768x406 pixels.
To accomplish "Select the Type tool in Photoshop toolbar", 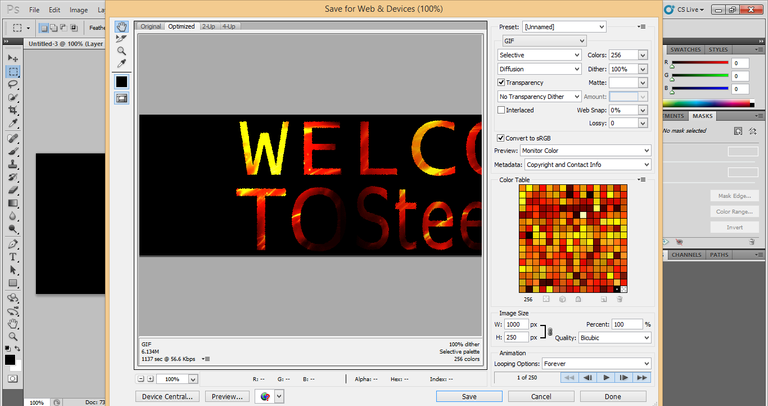I will tap(13, 257).
